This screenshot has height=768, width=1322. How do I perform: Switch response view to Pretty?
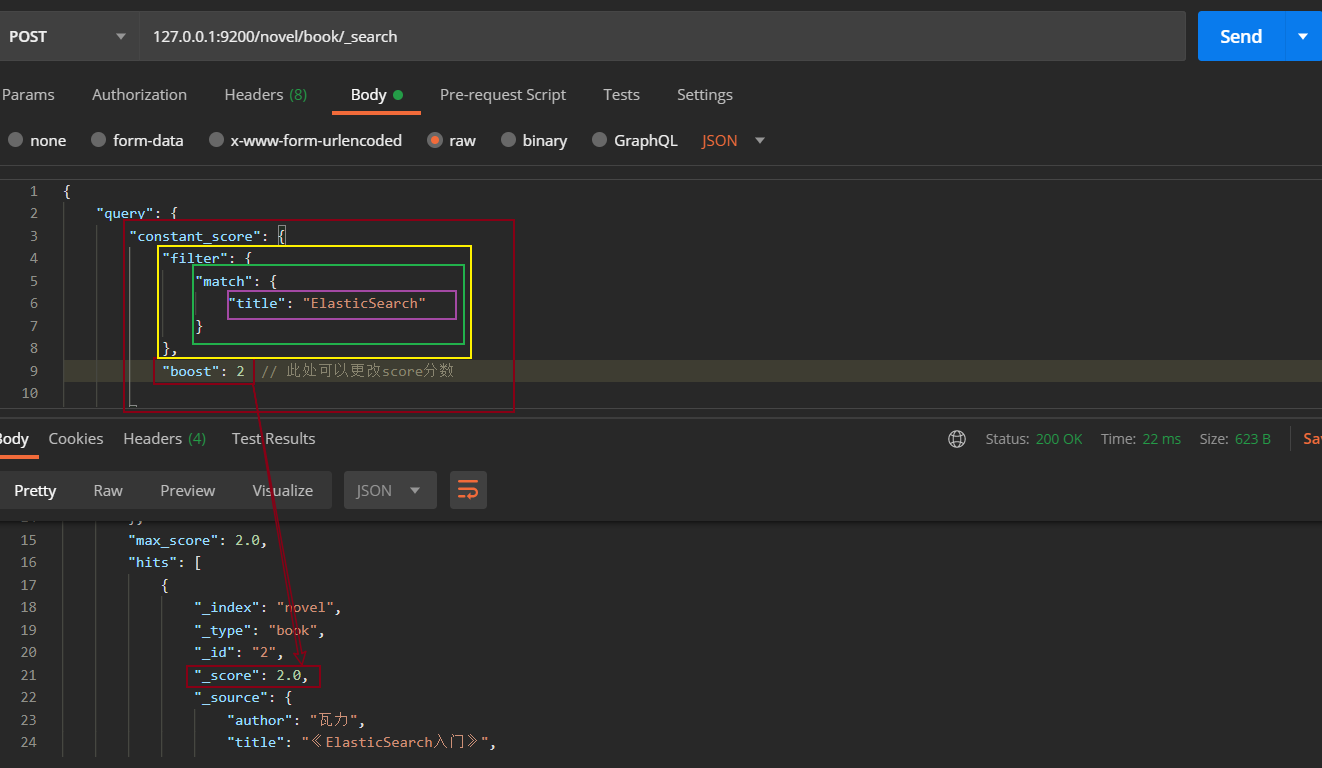click(35, 490)
